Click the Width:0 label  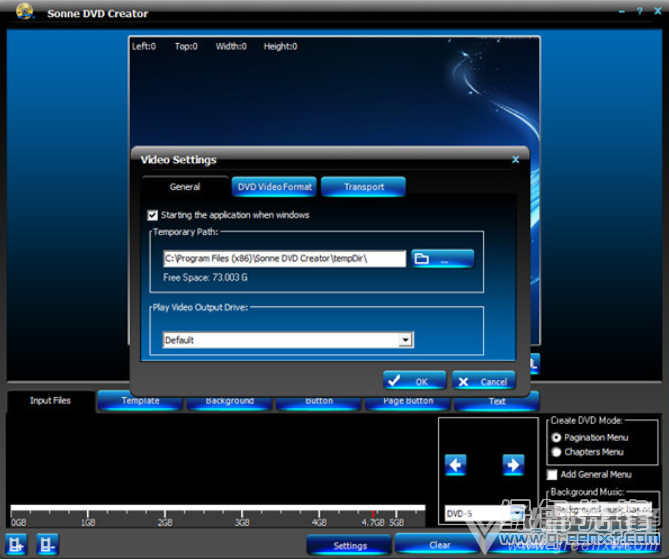point(231,47)
